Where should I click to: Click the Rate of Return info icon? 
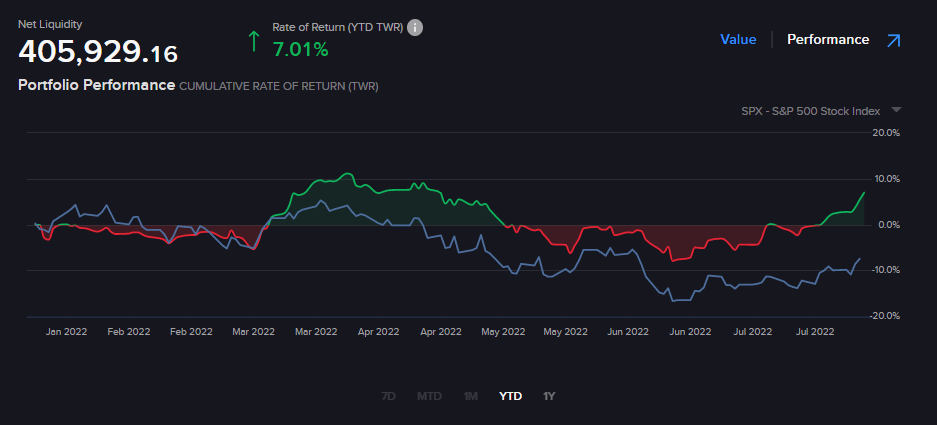click(415, 27)
